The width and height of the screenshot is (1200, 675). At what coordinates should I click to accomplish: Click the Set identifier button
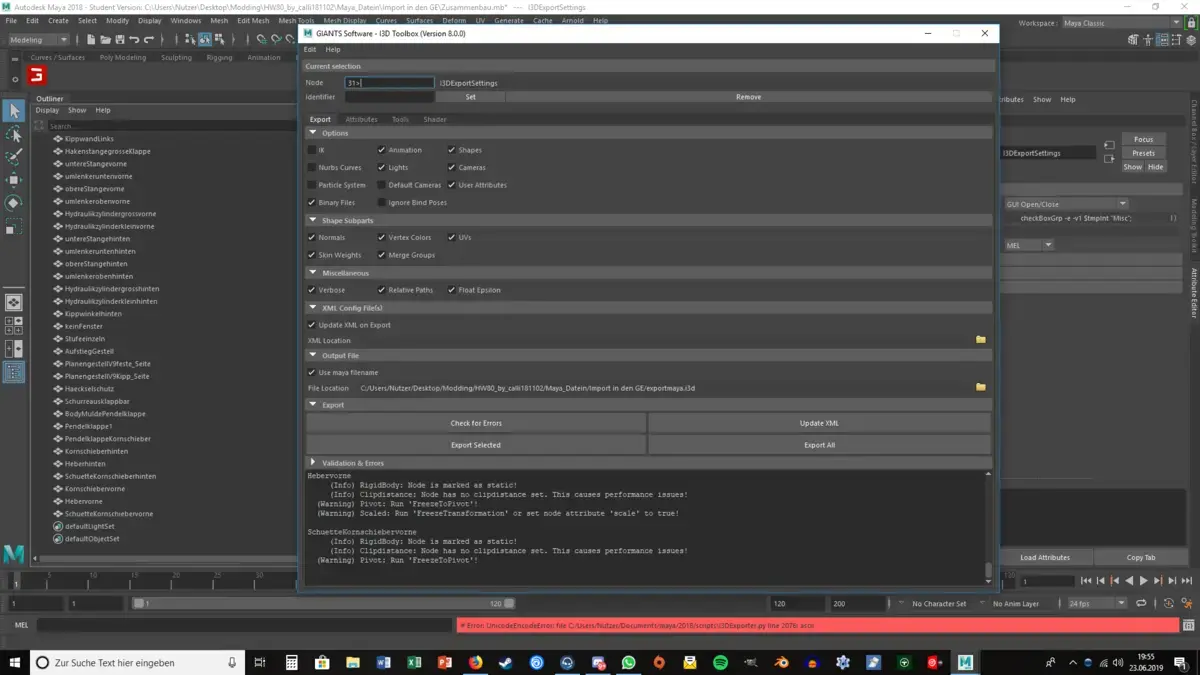pyautogui.click(x=470, y=97)
